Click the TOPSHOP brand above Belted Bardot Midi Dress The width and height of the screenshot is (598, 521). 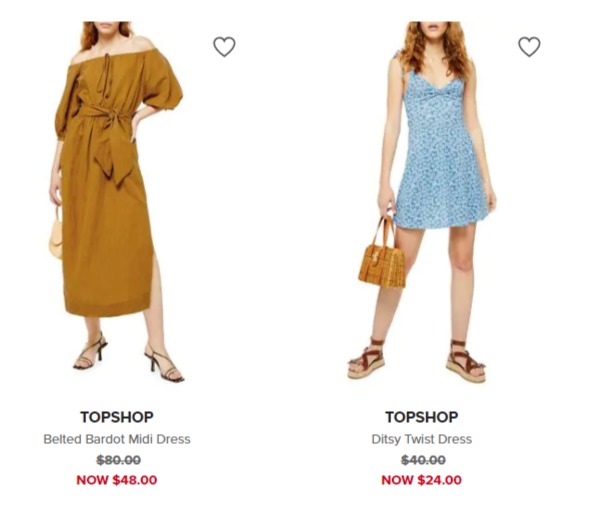pyautogui.click(x=117, y=417)
